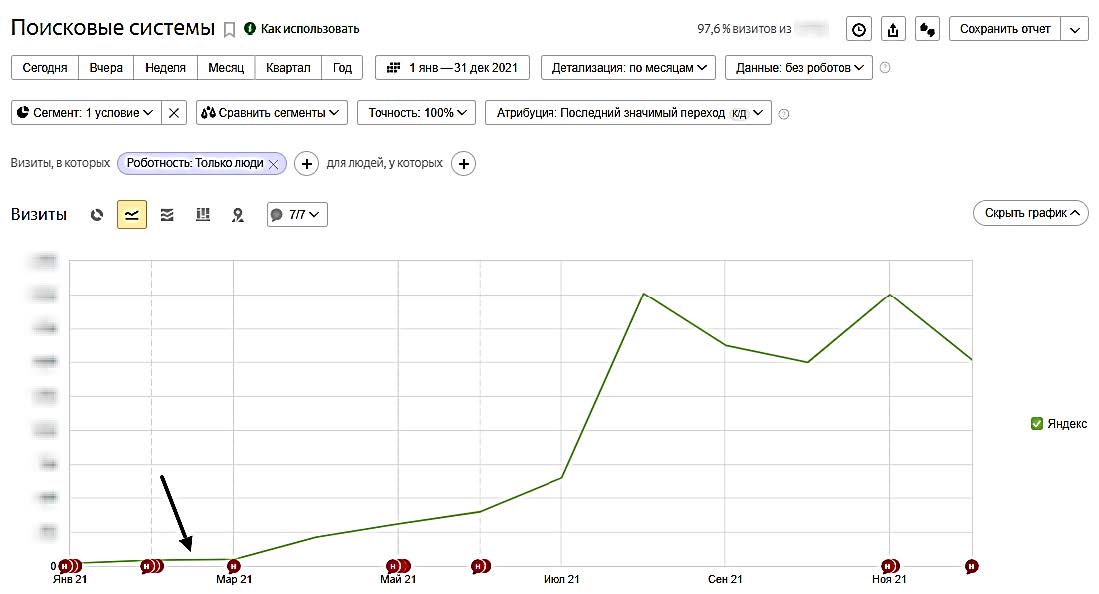Select the Вчера period tab
Viewport: 1099px width, 594px height.
[106, 68]
